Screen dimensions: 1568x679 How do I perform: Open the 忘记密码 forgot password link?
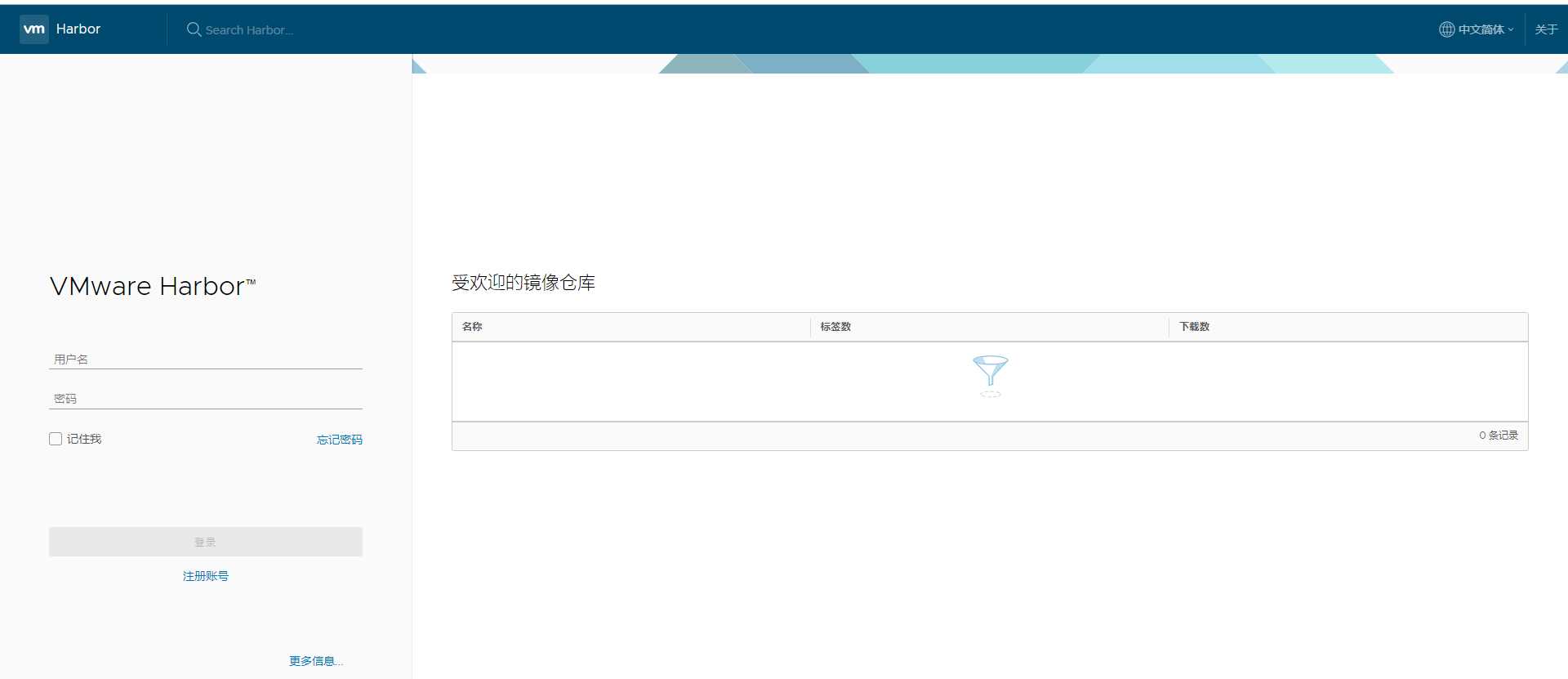(x=340, y=440)
